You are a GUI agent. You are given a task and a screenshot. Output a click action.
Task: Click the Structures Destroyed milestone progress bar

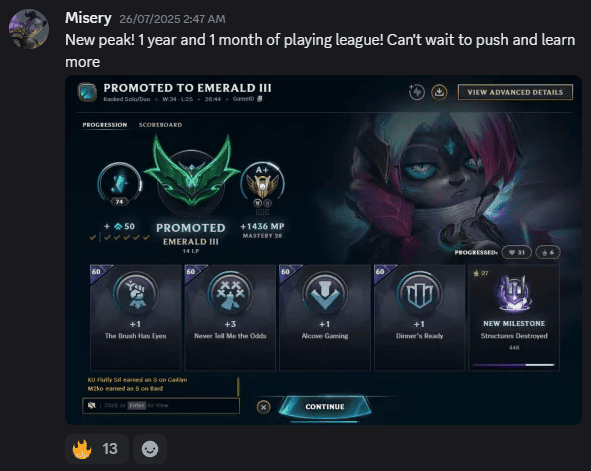point(514,365)
